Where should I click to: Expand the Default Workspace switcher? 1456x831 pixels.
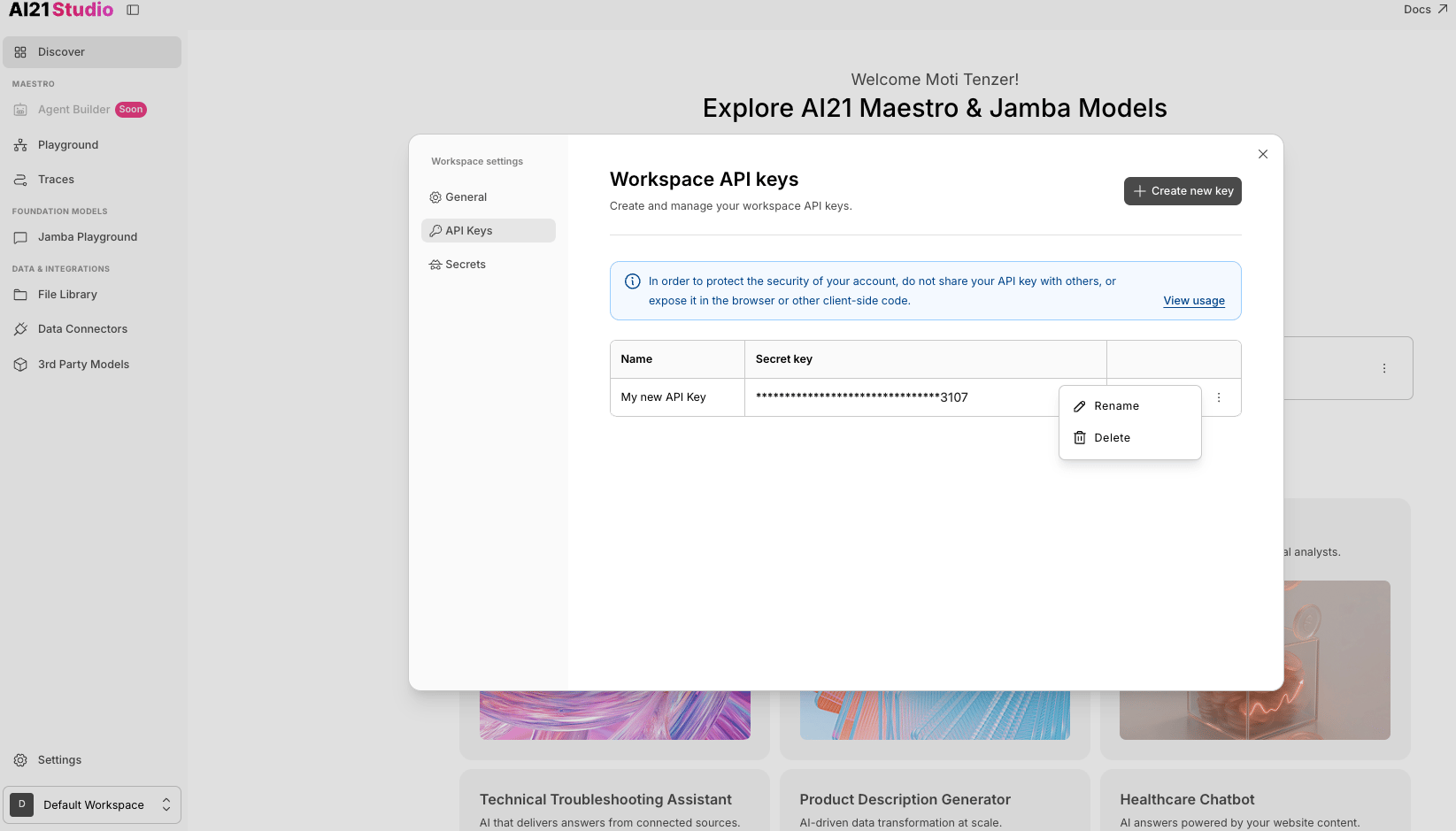[92, 805]
